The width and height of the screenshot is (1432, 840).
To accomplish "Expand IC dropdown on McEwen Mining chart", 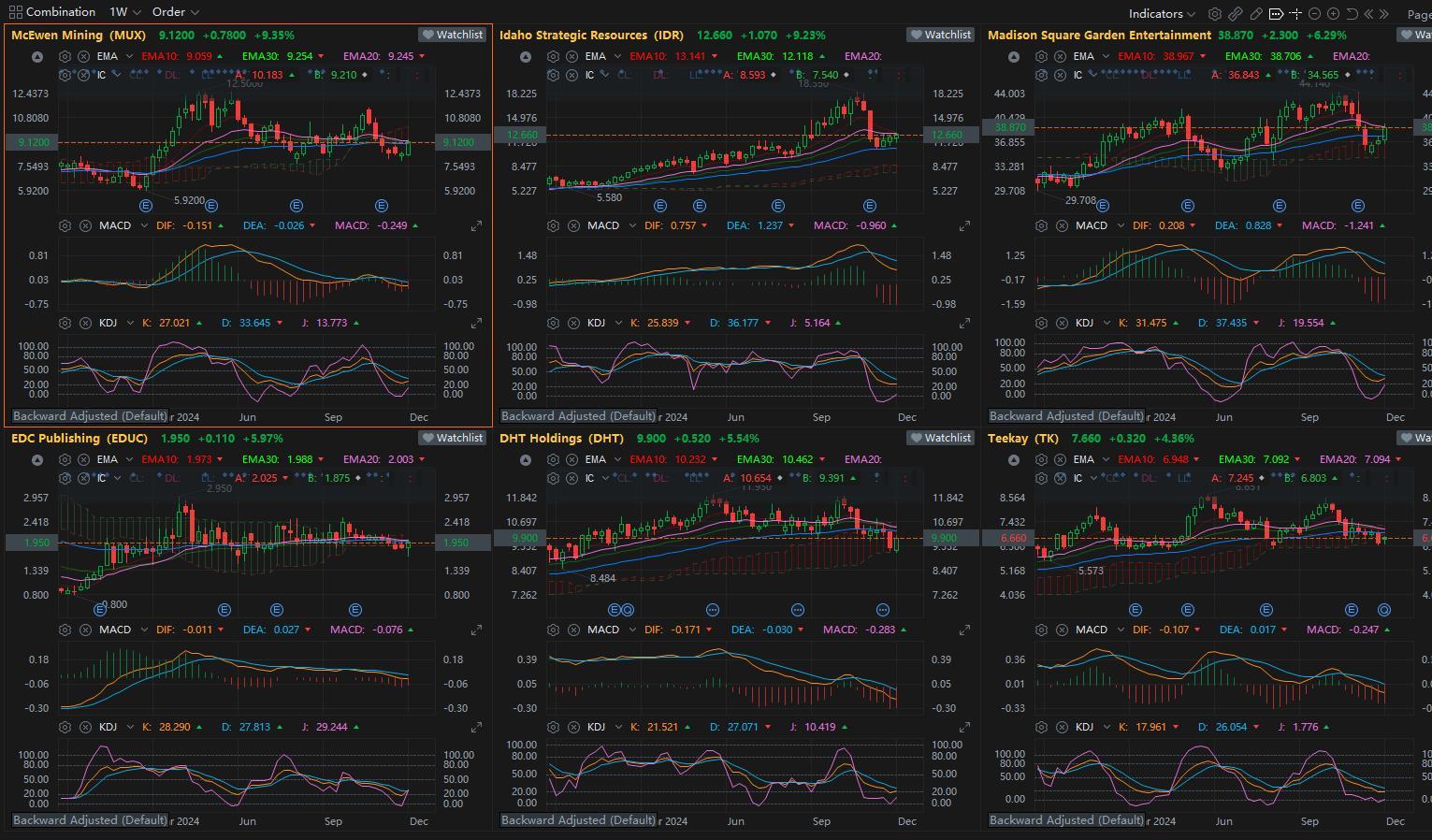I will [117, 75].
